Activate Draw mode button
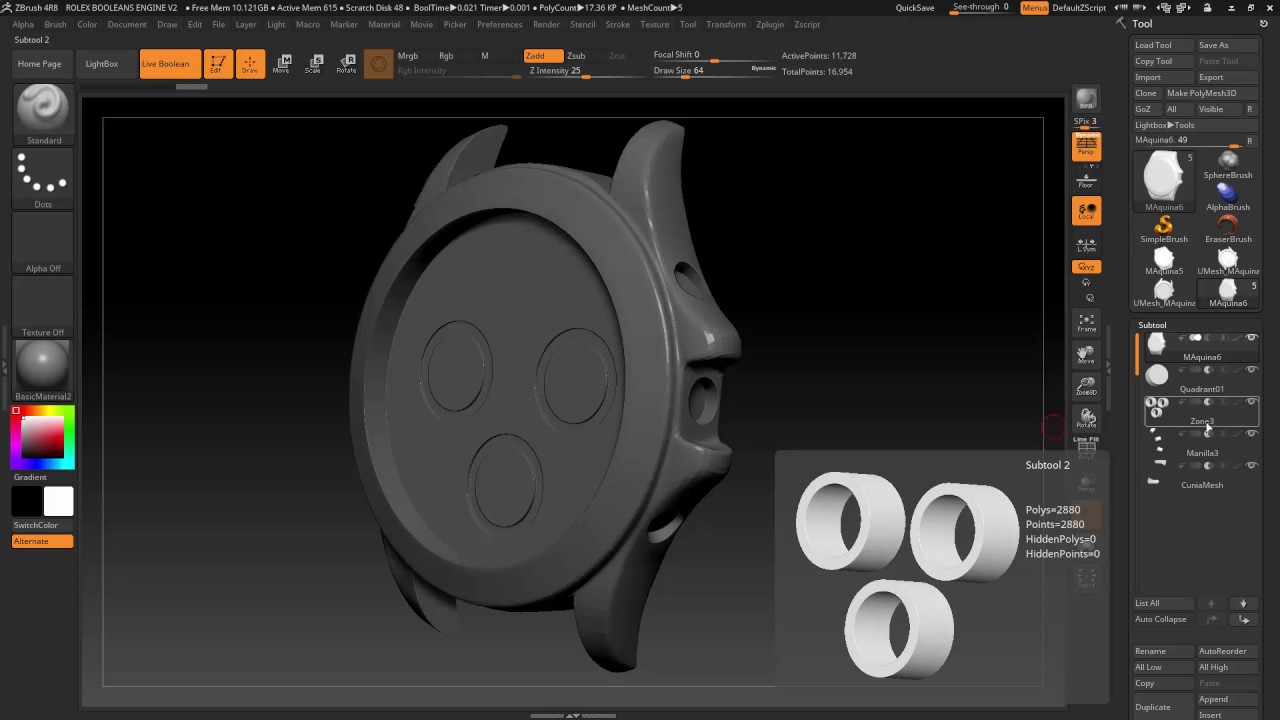1280x720 pixels. pos(250,64)
